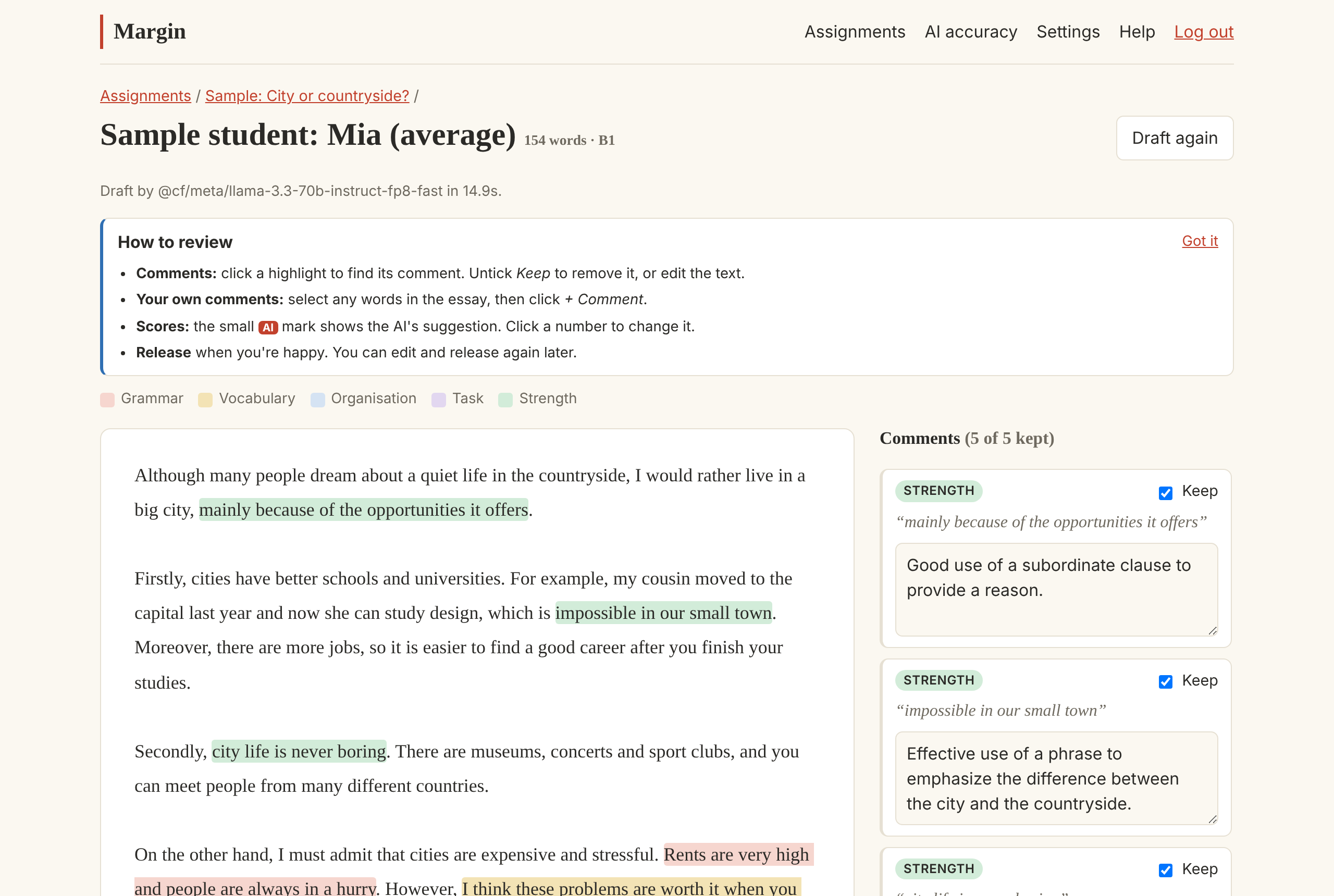1334x896 pixels.
Task: Open Settings from the top navigation
Action: [x=1068, y=31]
